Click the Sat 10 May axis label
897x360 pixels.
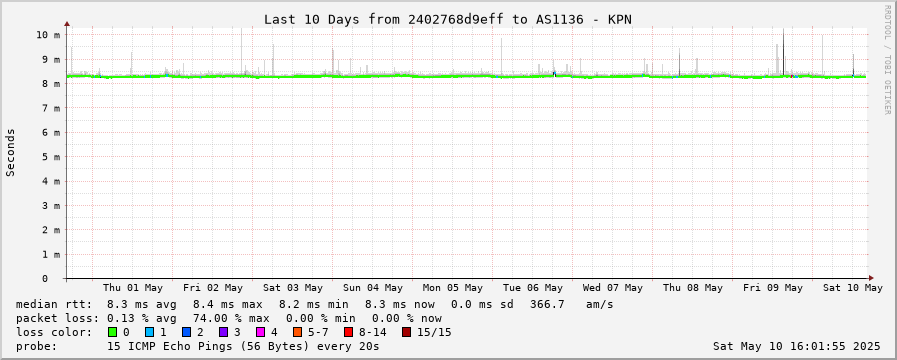pos(853,288)
